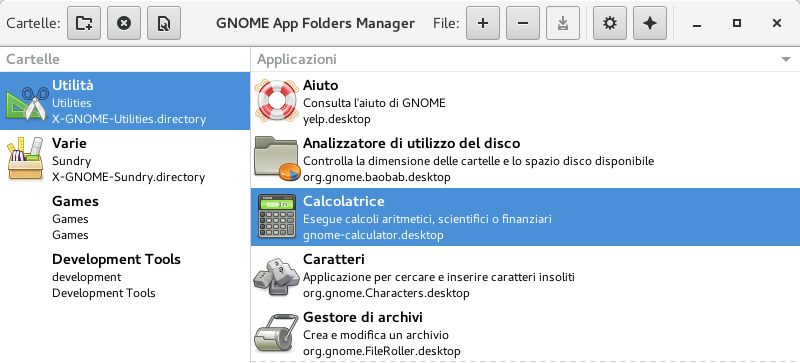Screen dimensions: 800x363
Task: Select Analizzatore di utilizzo del disco
Action: point(411,143)
